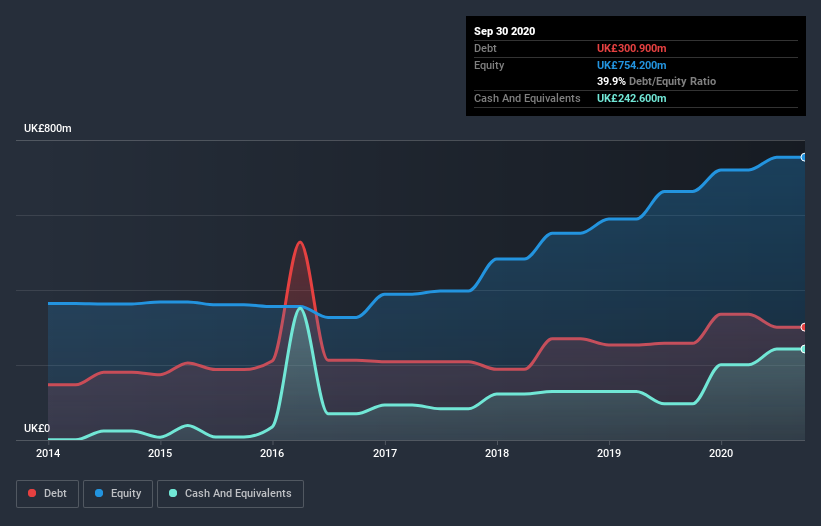Viewport: 821px width, 526px height.
Task: Click the UK£300.900m debt value
Action: point(631,48)
